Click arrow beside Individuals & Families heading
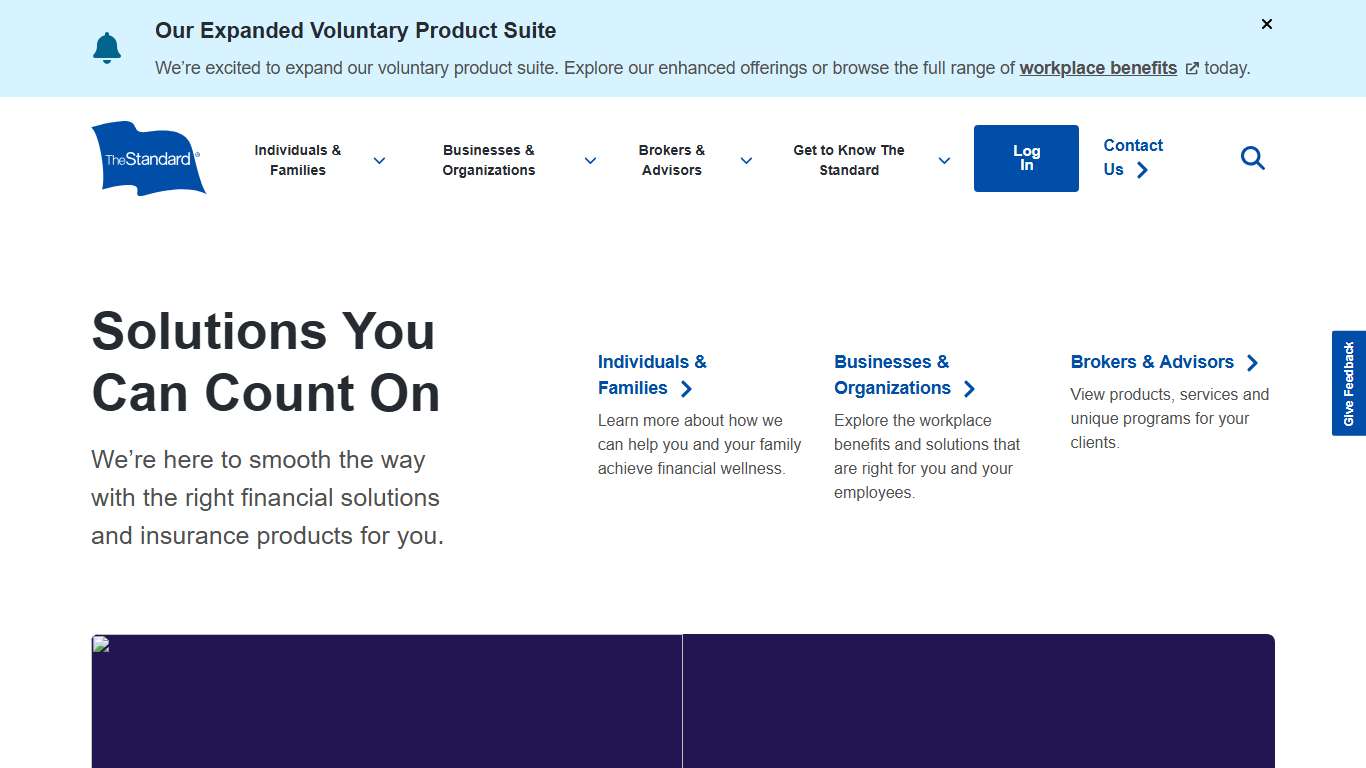Image resolution: width=1366 pixels, height=768 pixels. pyautogui.click(x=686, y=389)
